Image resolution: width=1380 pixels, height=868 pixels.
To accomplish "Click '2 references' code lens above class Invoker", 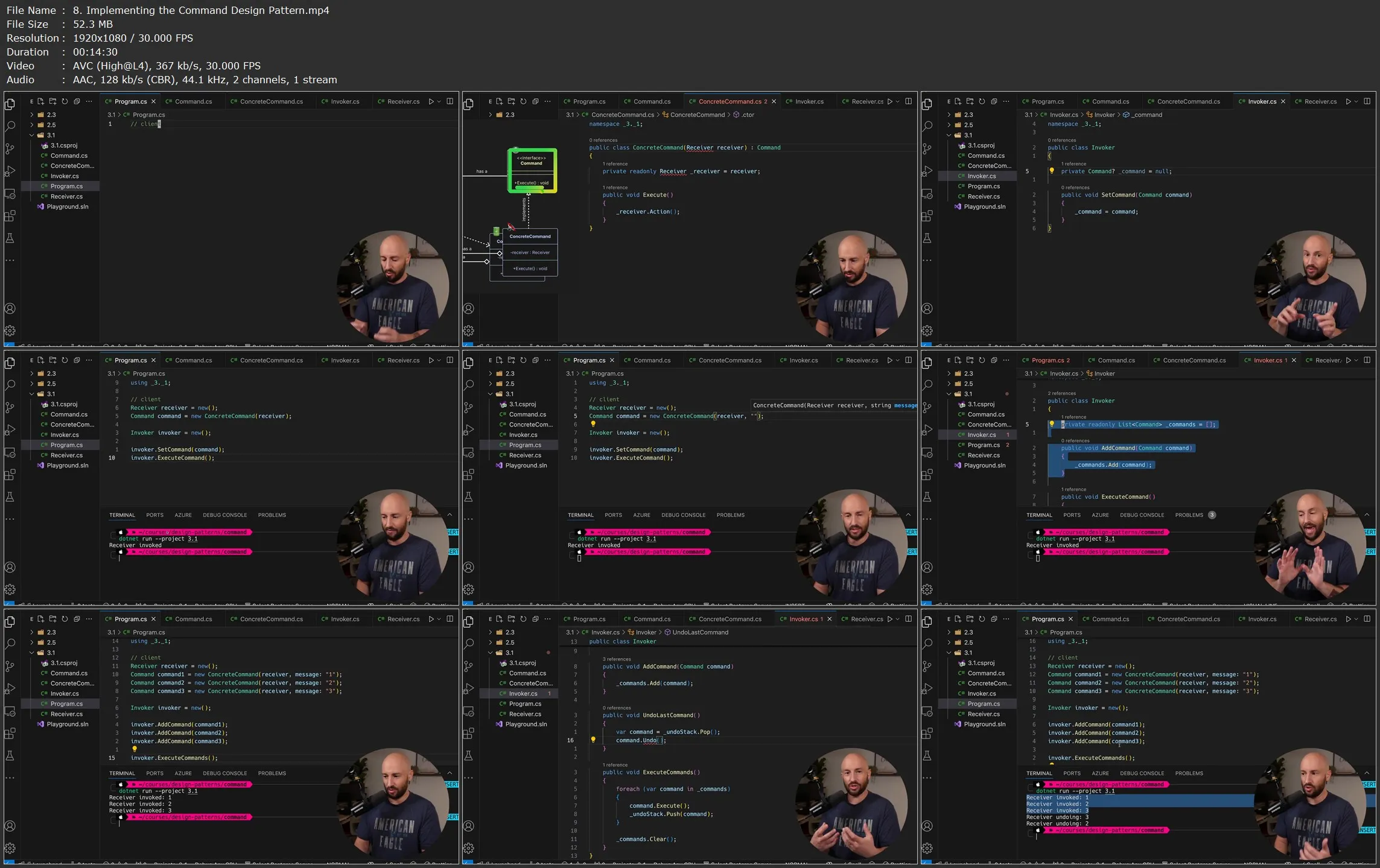I will [x=1062, y=393].
